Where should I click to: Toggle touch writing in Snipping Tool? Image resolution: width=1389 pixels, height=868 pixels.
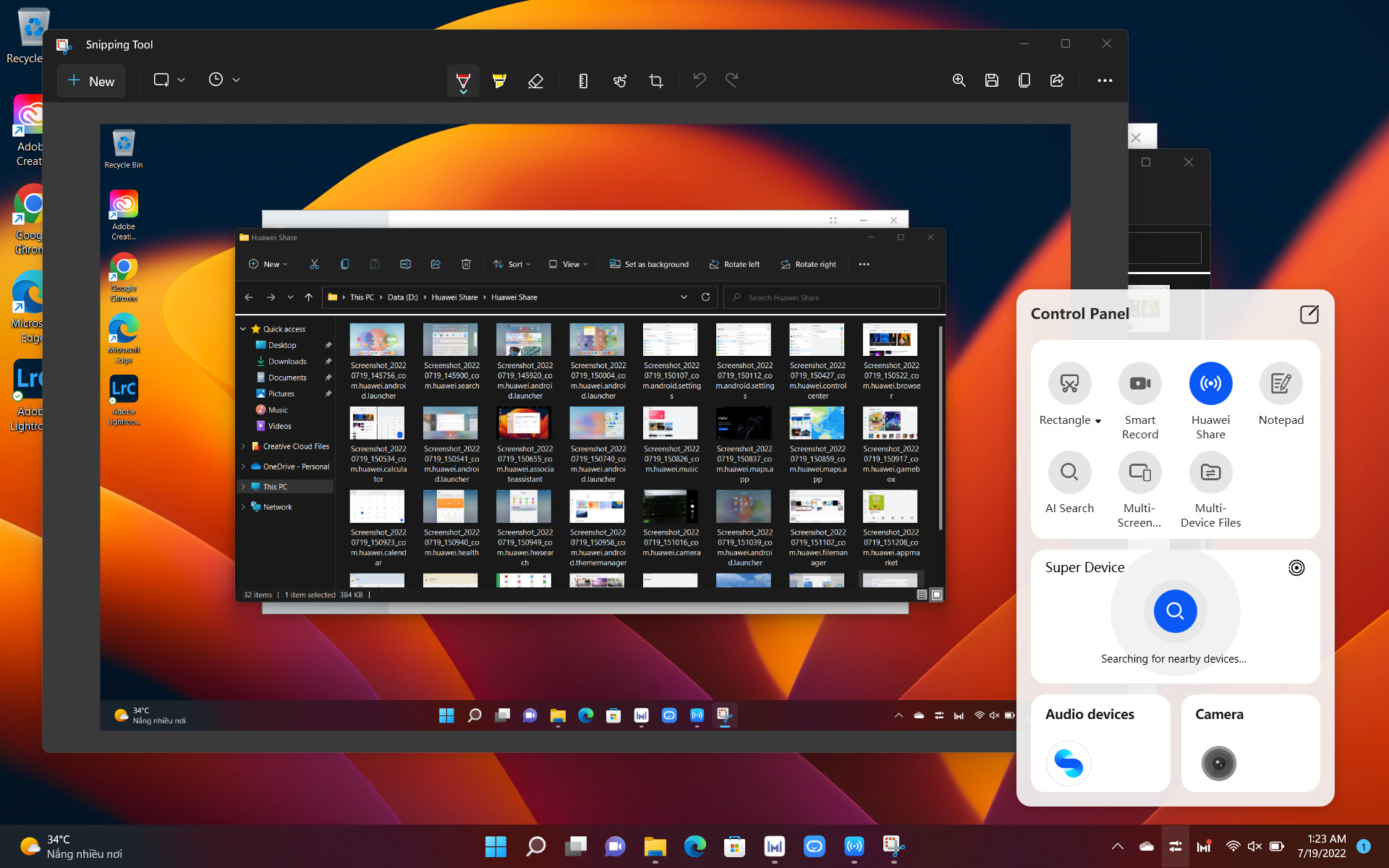coord(620,81)
